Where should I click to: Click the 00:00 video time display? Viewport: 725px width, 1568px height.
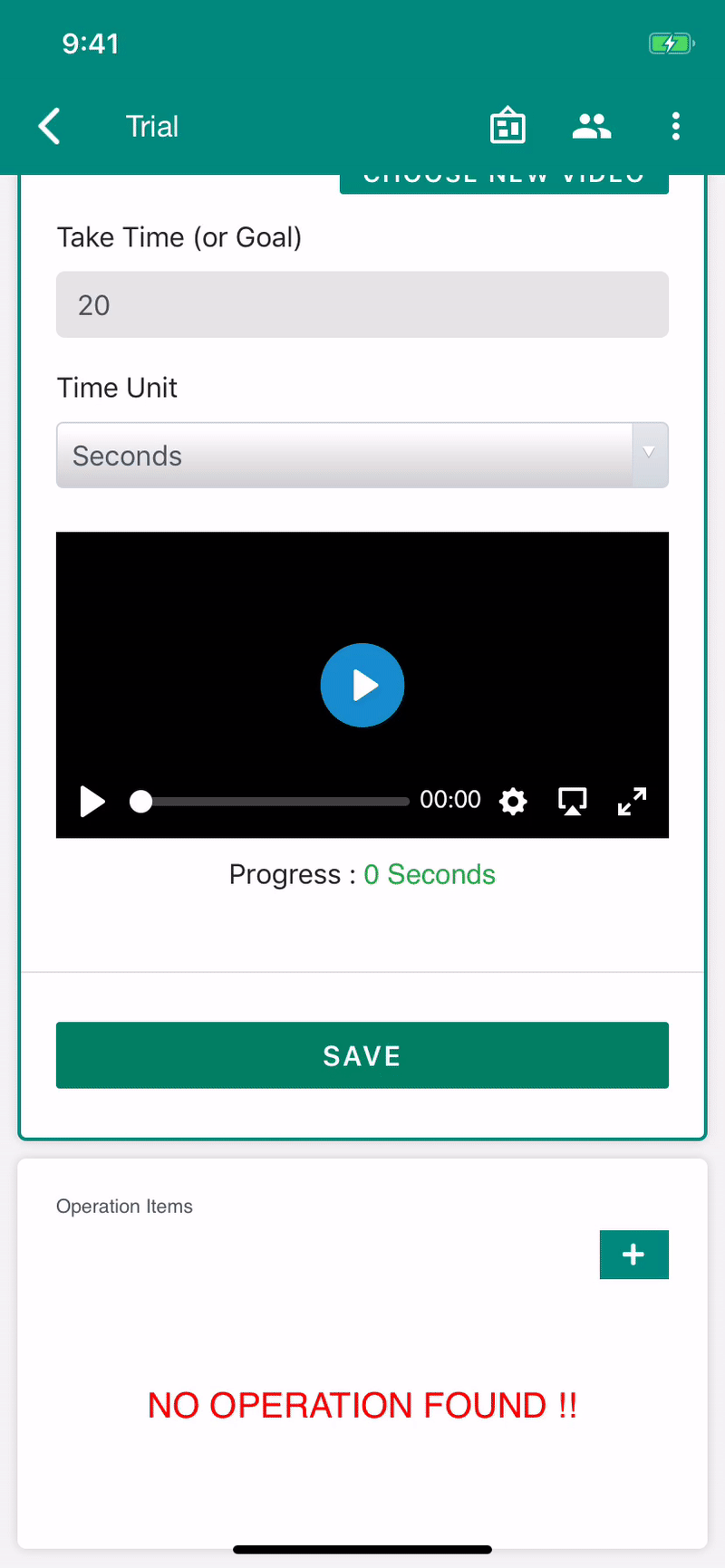tap(450, 800)
